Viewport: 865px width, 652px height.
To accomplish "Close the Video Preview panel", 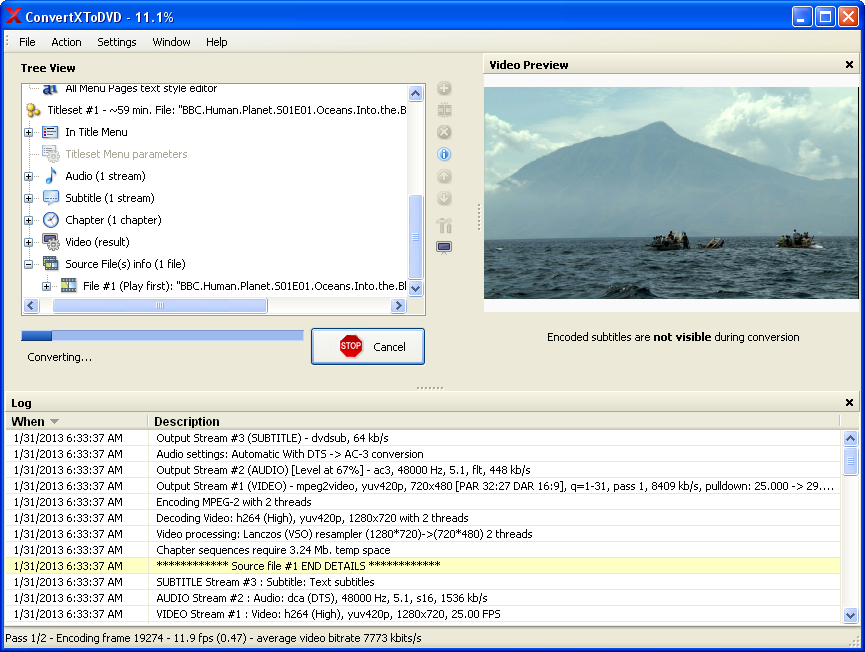I will [x=849, y=65].
